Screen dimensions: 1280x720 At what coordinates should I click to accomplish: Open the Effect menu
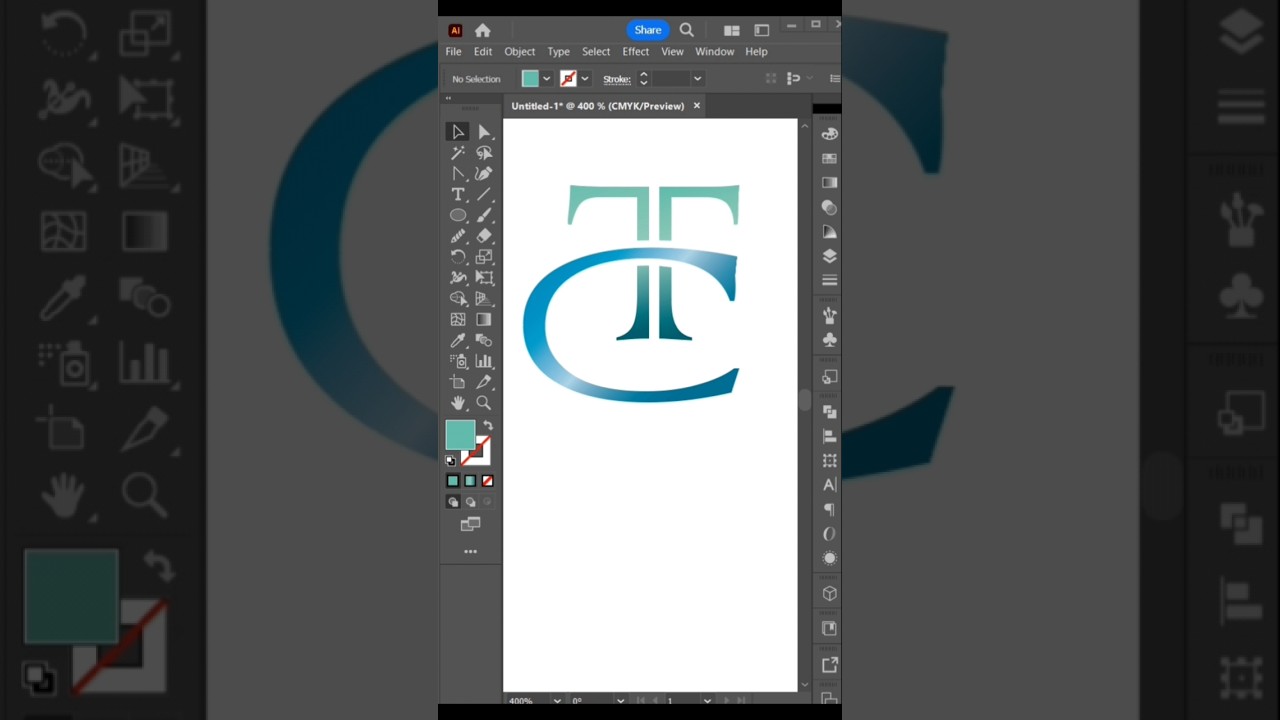click(x=636, y=52)
